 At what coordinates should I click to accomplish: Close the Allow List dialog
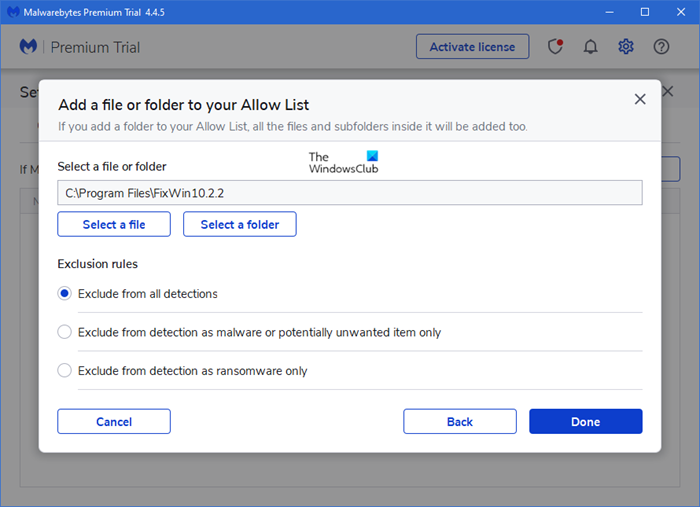(640, 99)
